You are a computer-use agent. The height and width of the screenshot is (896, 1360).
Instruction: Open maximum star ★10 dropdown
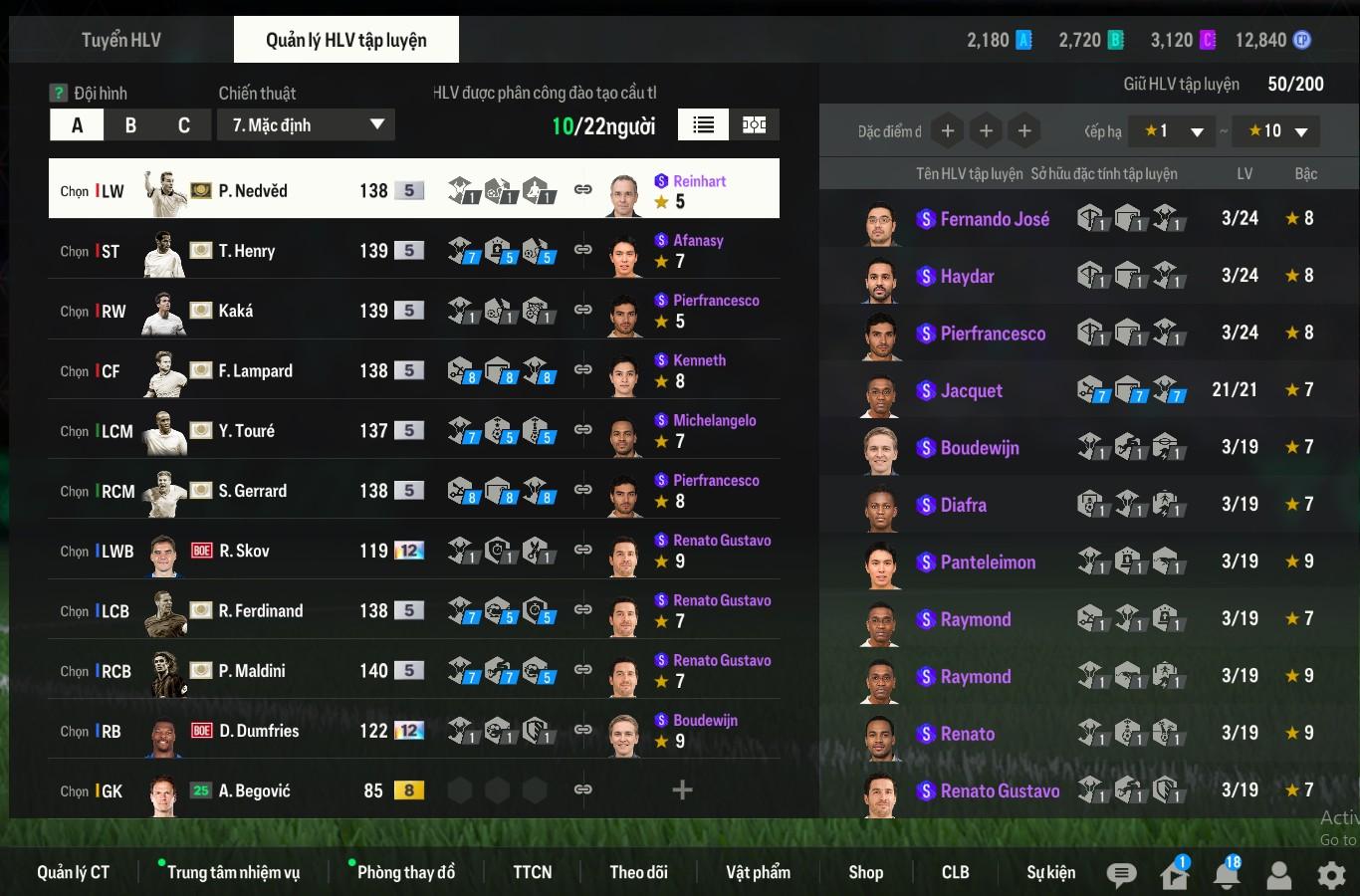point(1277,130)
